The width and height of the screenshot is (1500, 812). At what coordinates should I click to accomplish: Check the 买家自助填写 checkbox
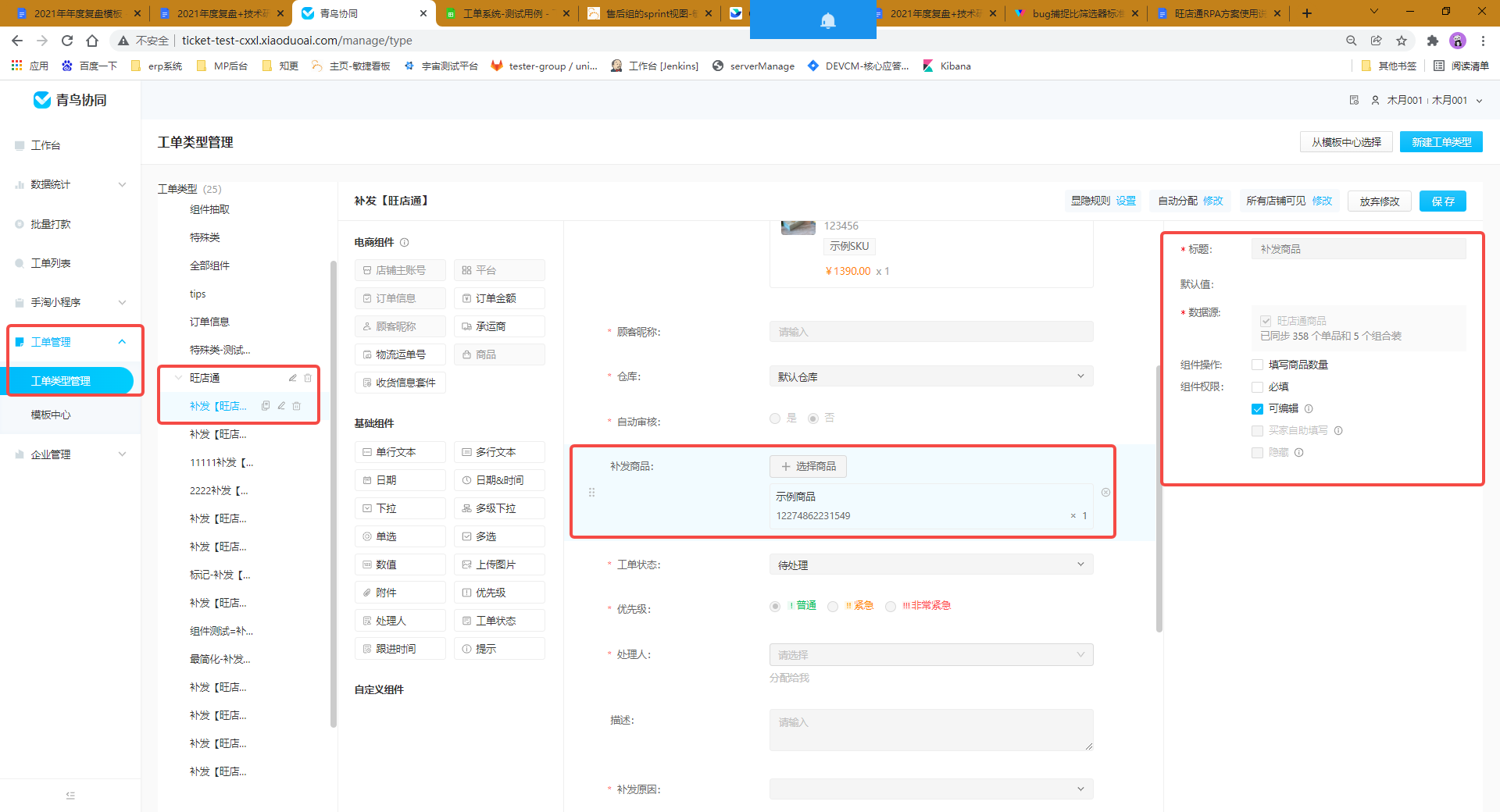[1257, 430]
